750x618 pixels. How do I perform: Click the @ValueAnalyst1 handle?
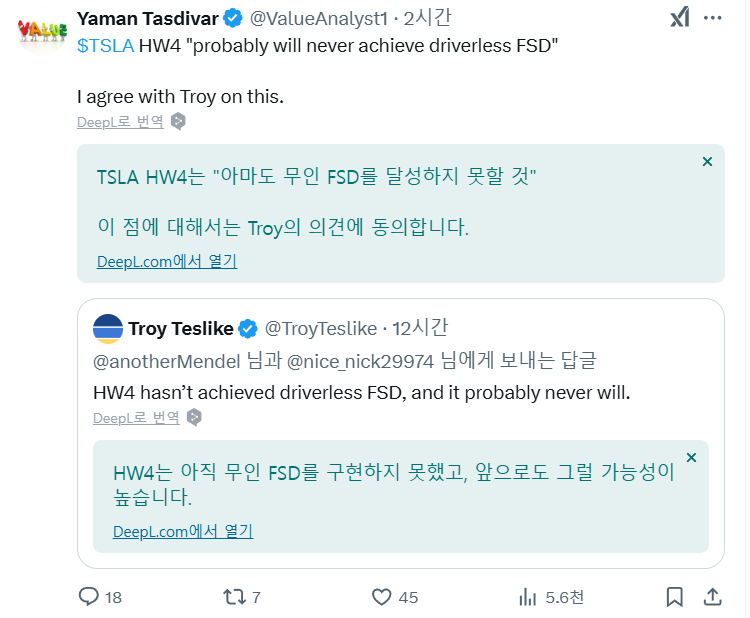click(x=319, y=19)
